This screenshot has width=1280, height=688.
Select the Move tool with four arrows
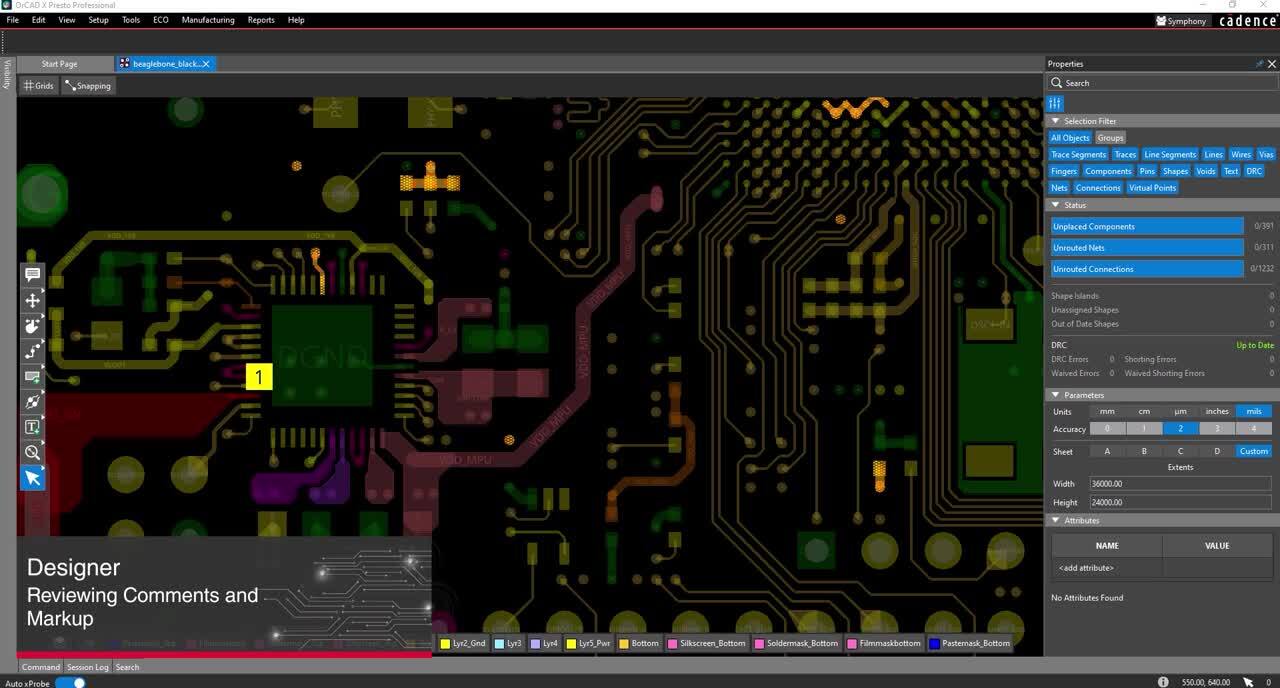pyautogui.click(x=33, y=300)
